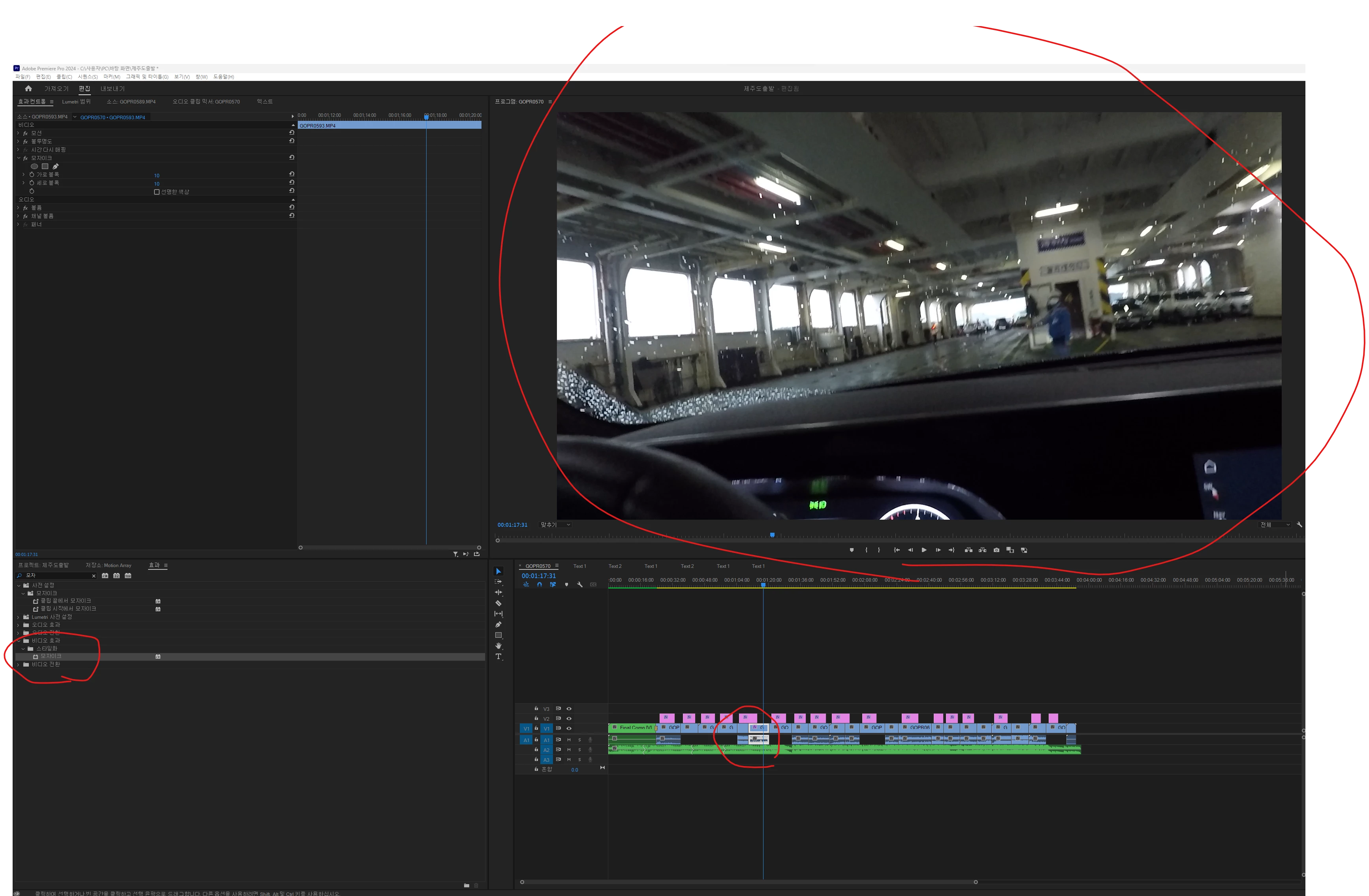Click the 가로 블록 value 10

click(156, 175)
